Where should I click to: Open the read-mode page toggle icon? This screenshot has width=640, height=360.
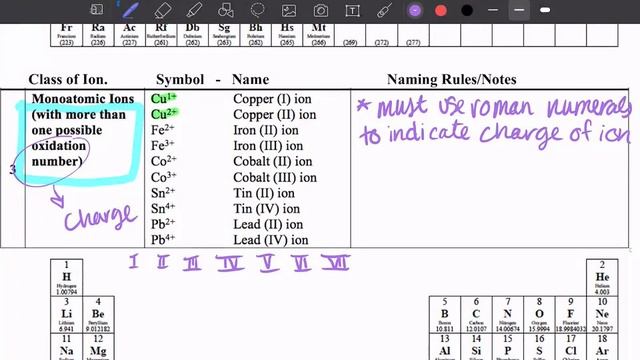coord(97,10)
